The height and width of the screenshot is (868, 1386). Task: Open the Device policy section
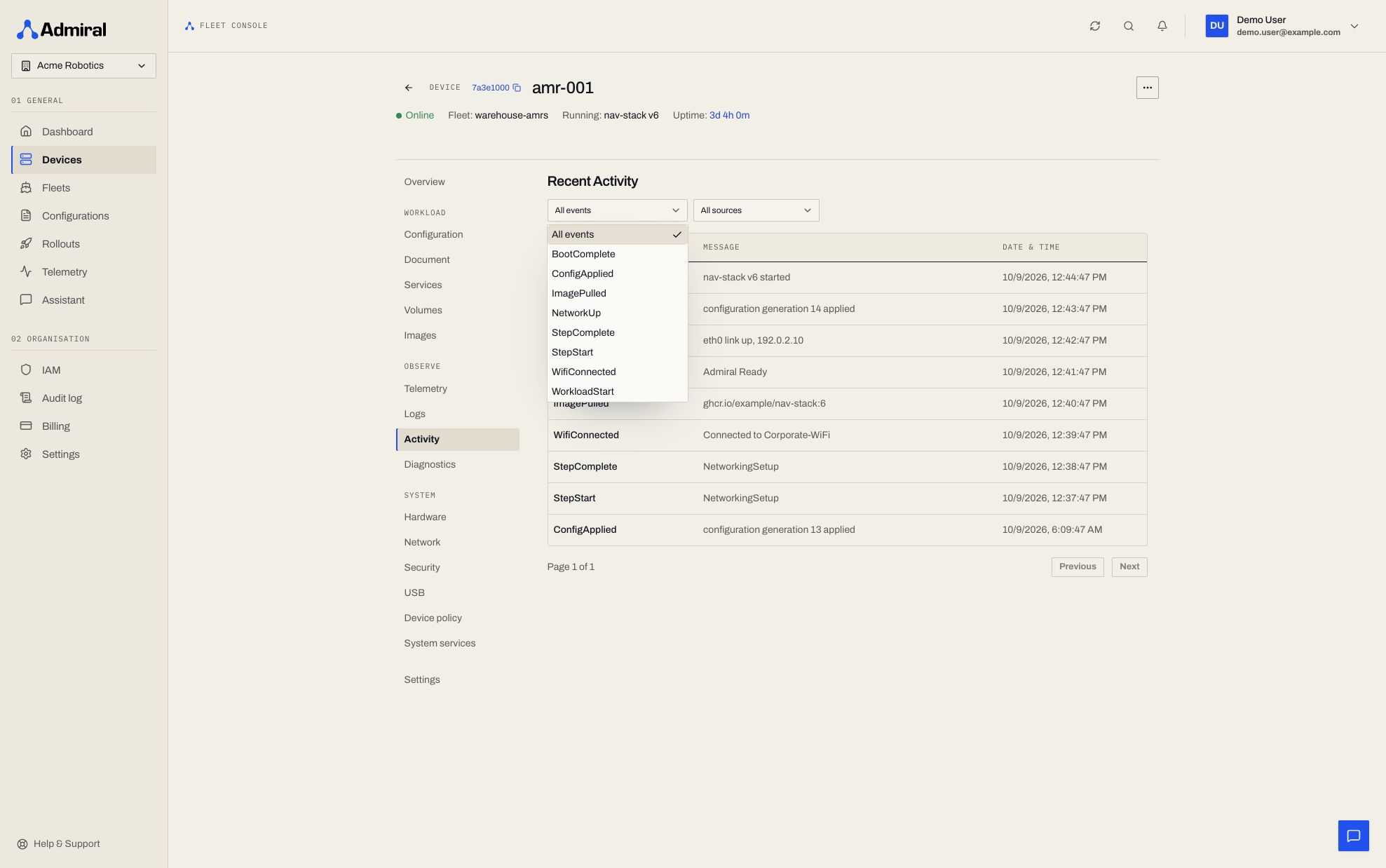457,618
